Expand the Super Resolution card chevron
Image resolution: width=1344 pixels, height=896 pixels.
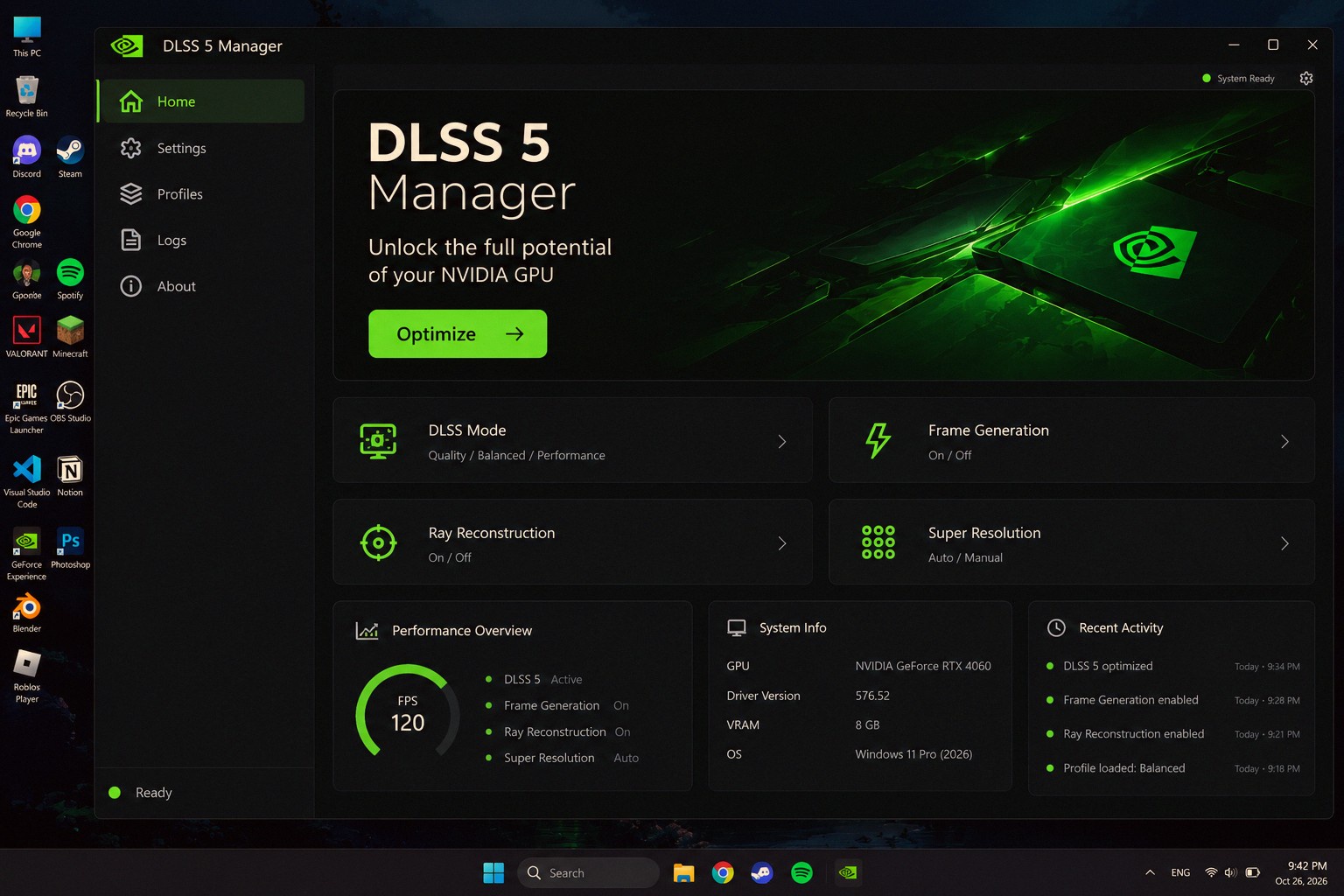click(x=1284, y=543)
